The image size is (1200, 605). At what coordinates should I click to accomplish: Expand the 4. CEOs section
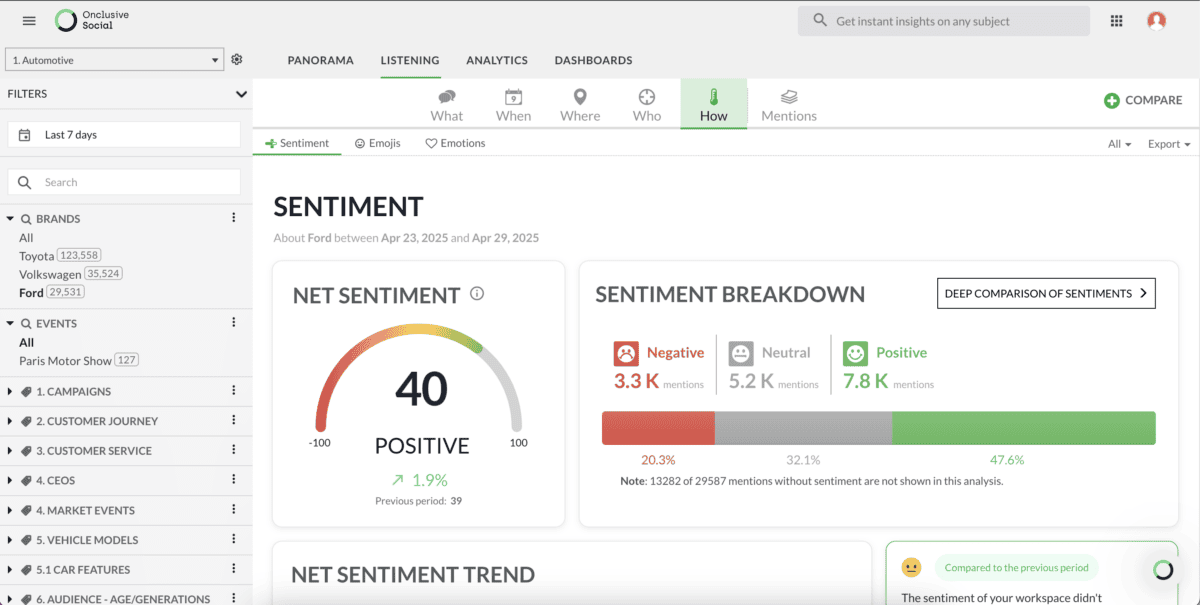(10, 480)
